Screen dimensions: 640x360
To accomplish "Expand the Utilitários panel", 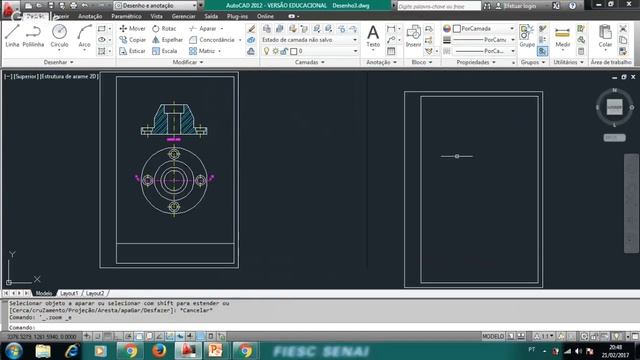I will point(568,62).
